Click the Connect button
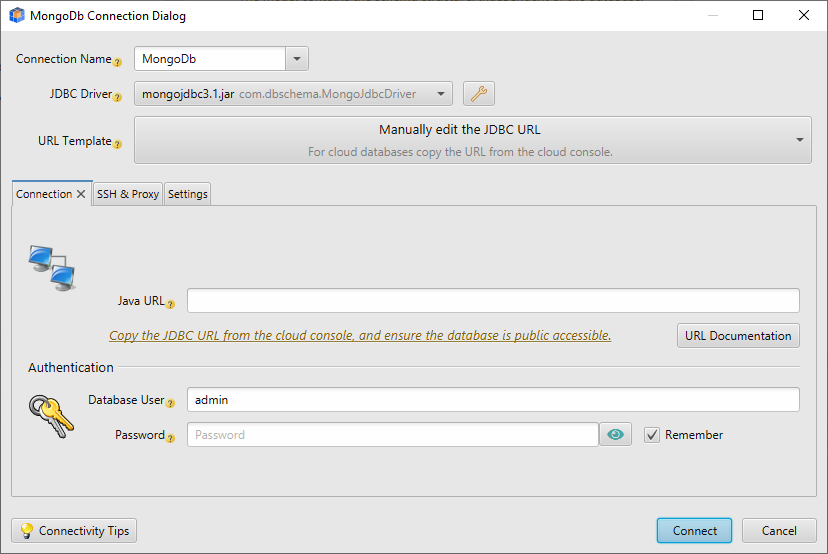The height and width of the screenshot is (554, 828). tap(694, 530)
